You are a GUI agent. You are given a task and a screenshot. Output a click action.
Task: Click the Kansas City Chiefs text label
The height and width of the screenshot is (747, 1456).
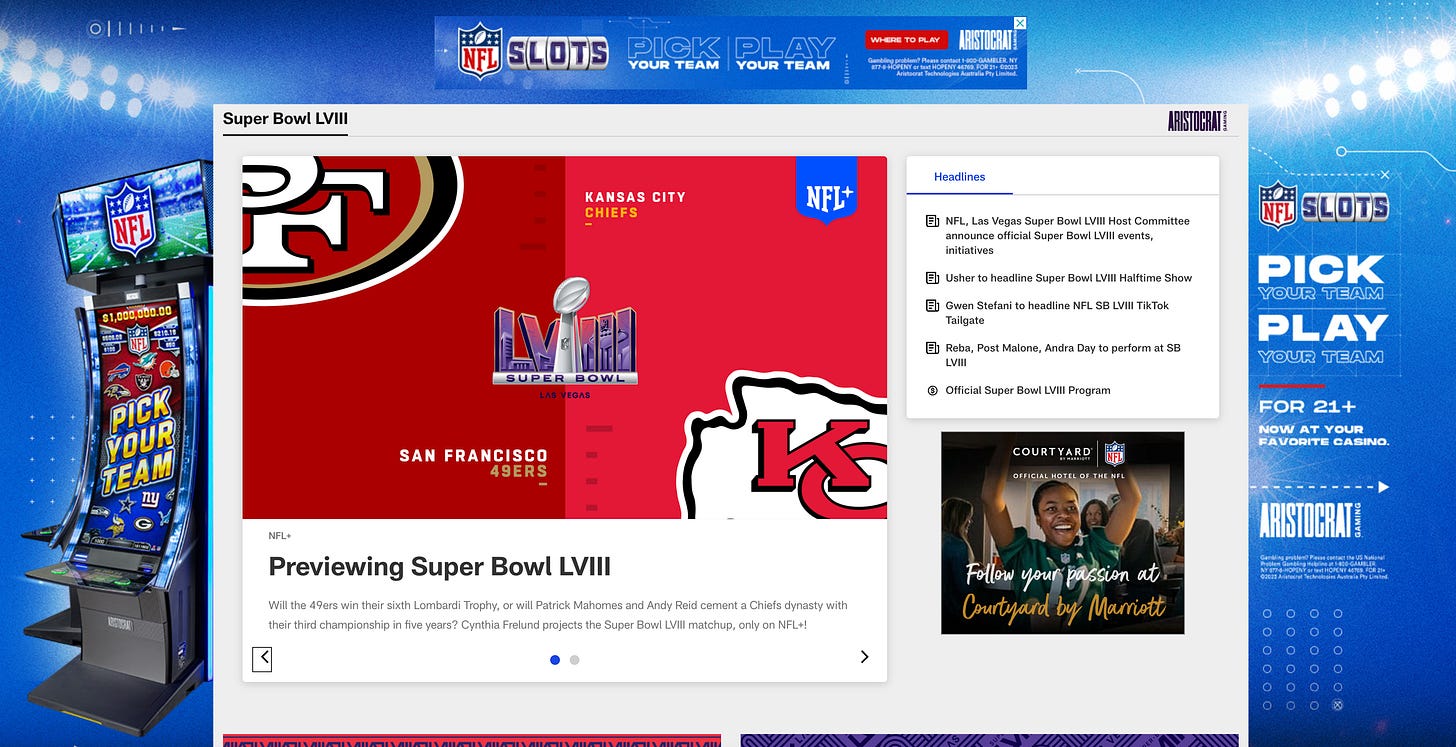[x=635, y=204]
